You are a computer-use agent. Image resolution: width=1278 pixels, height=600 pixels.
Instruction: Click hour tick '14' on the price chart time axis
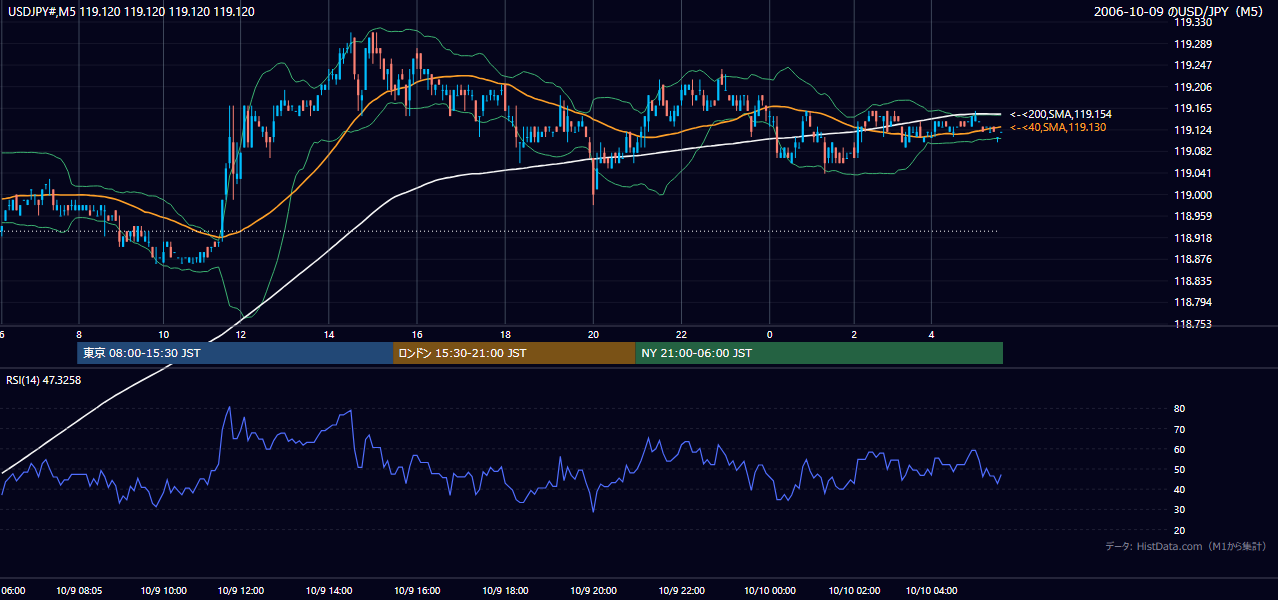point(329,334)
